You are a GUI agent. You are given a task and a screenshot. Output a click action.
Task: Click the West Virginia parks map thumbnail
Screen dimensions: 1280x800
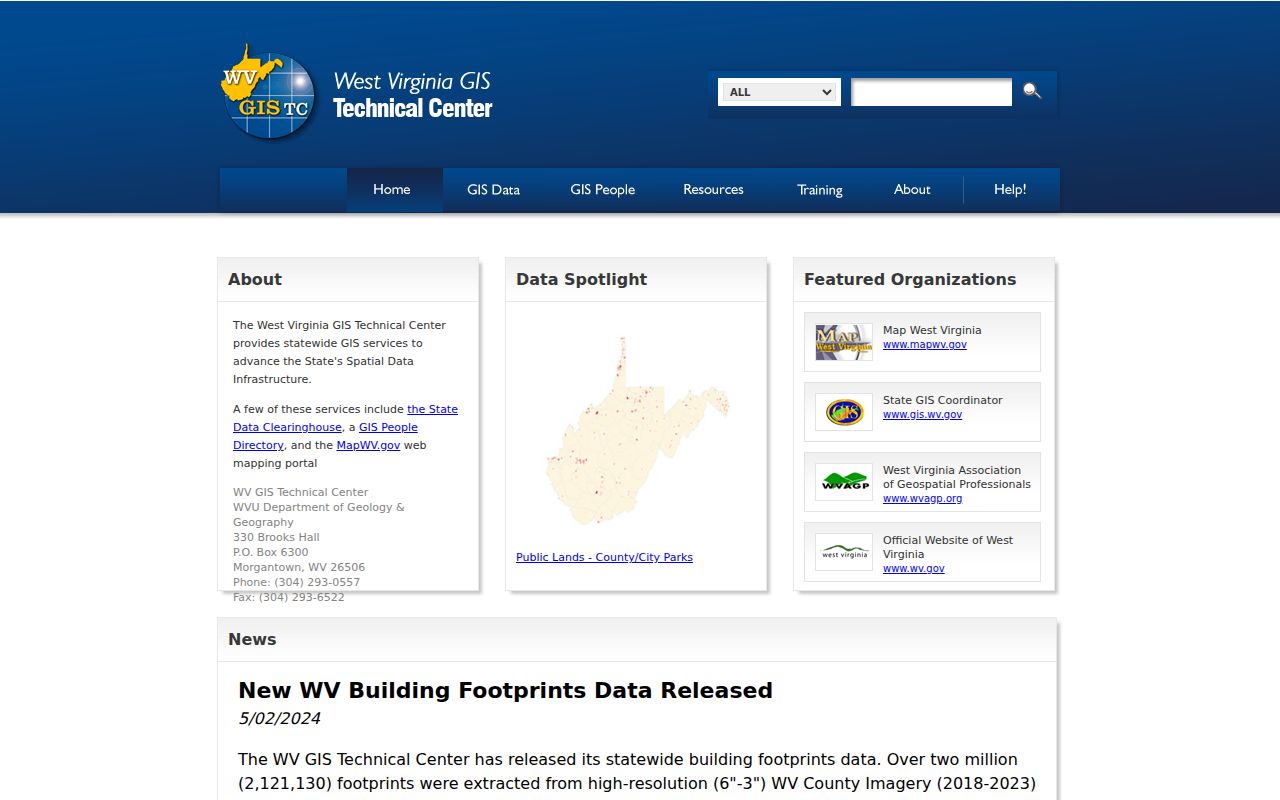coord(637,430)
